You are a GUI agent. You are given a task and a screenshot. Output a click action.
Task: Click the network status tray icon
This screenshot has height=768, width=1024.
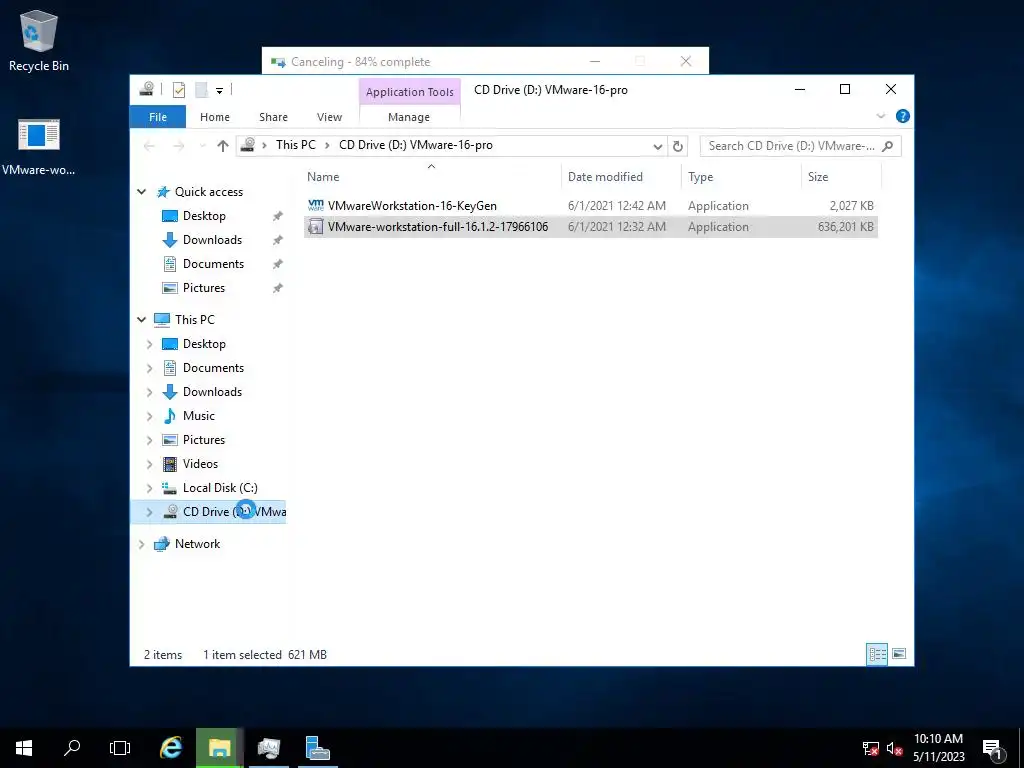tap(871, 748)
